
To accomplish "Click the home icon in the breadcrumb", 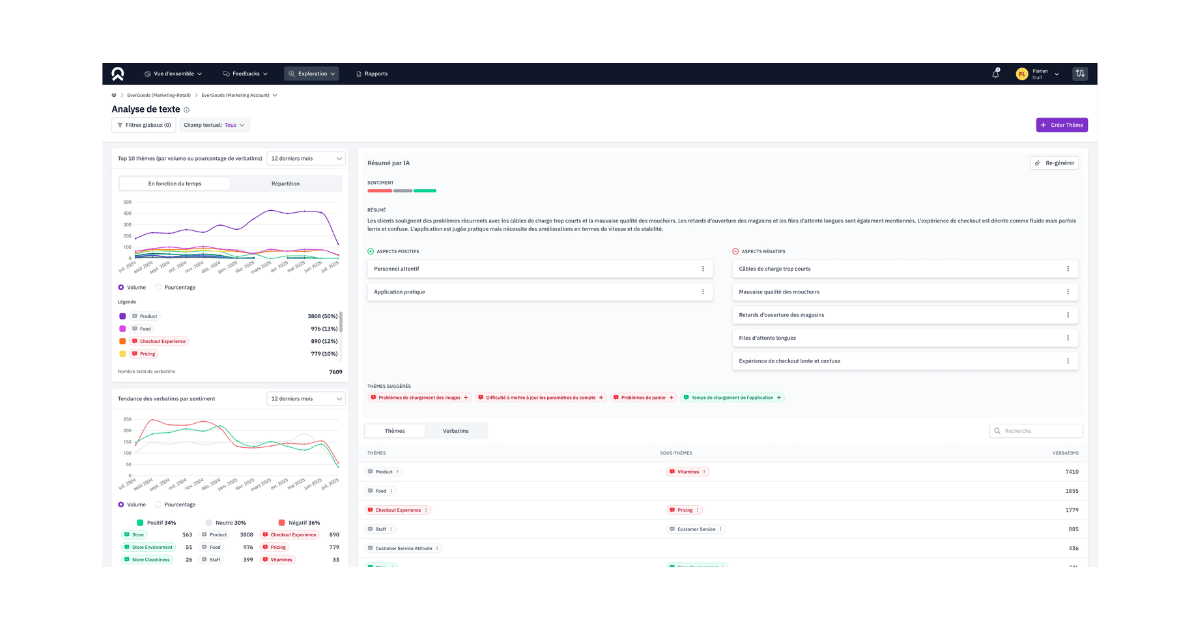I will [x=114, y=95].
